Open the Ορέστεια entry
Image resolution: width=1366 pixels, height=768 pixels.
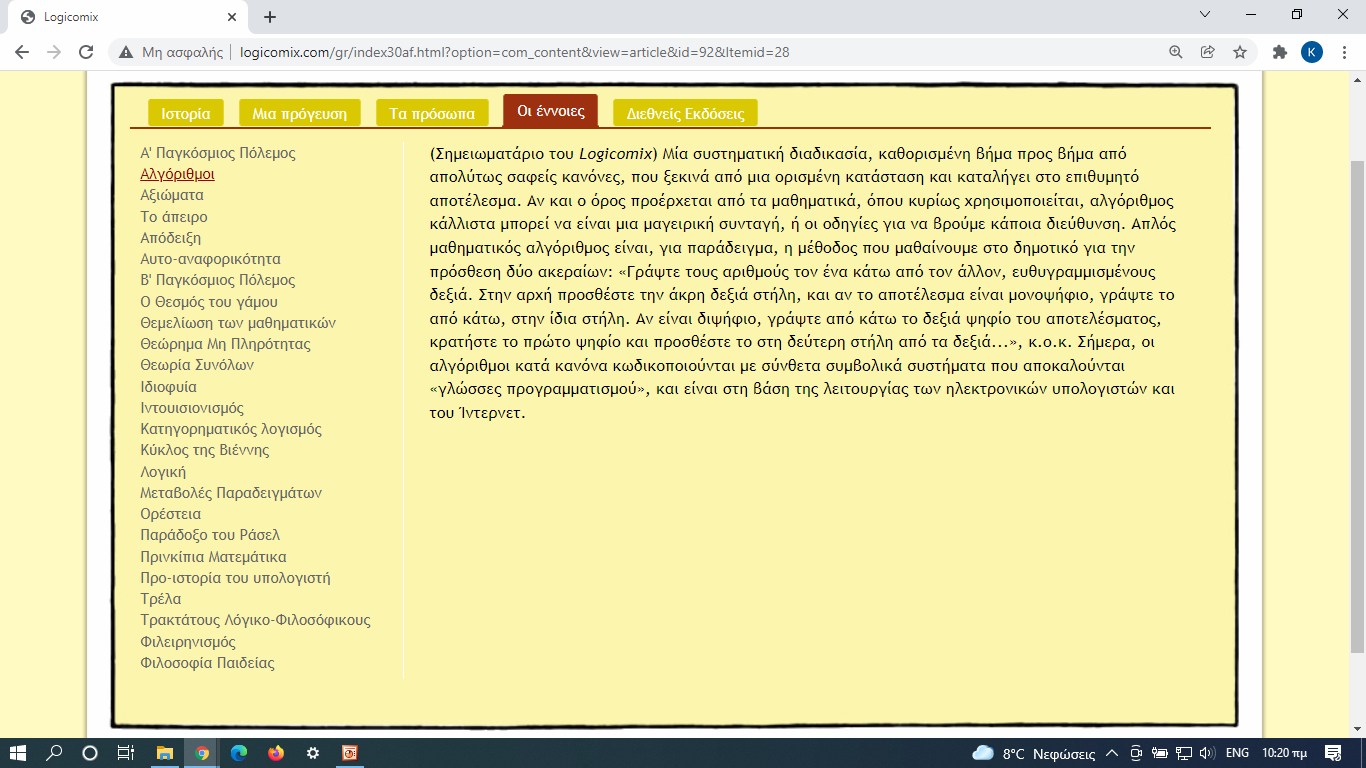point(171,514)
